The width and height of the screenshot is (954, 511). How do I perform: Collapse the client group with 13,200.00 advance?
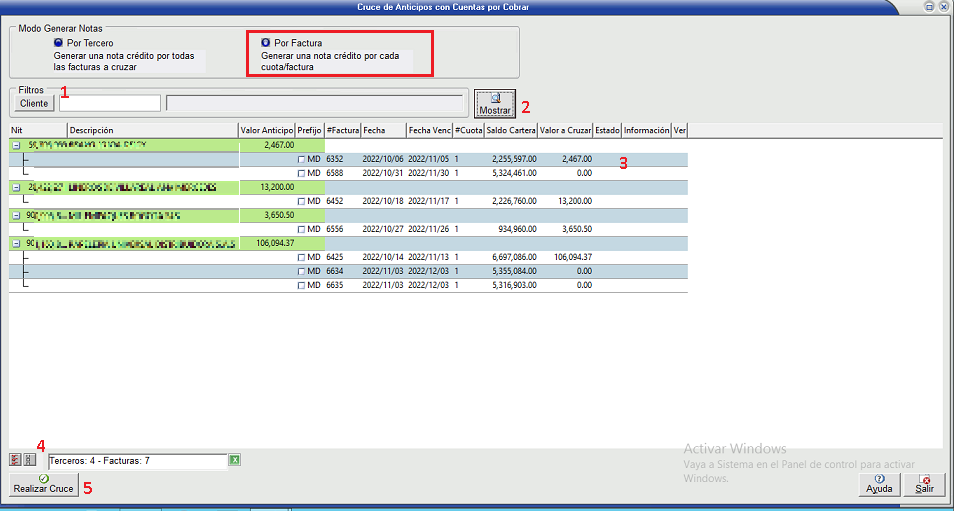click(16, 187)
